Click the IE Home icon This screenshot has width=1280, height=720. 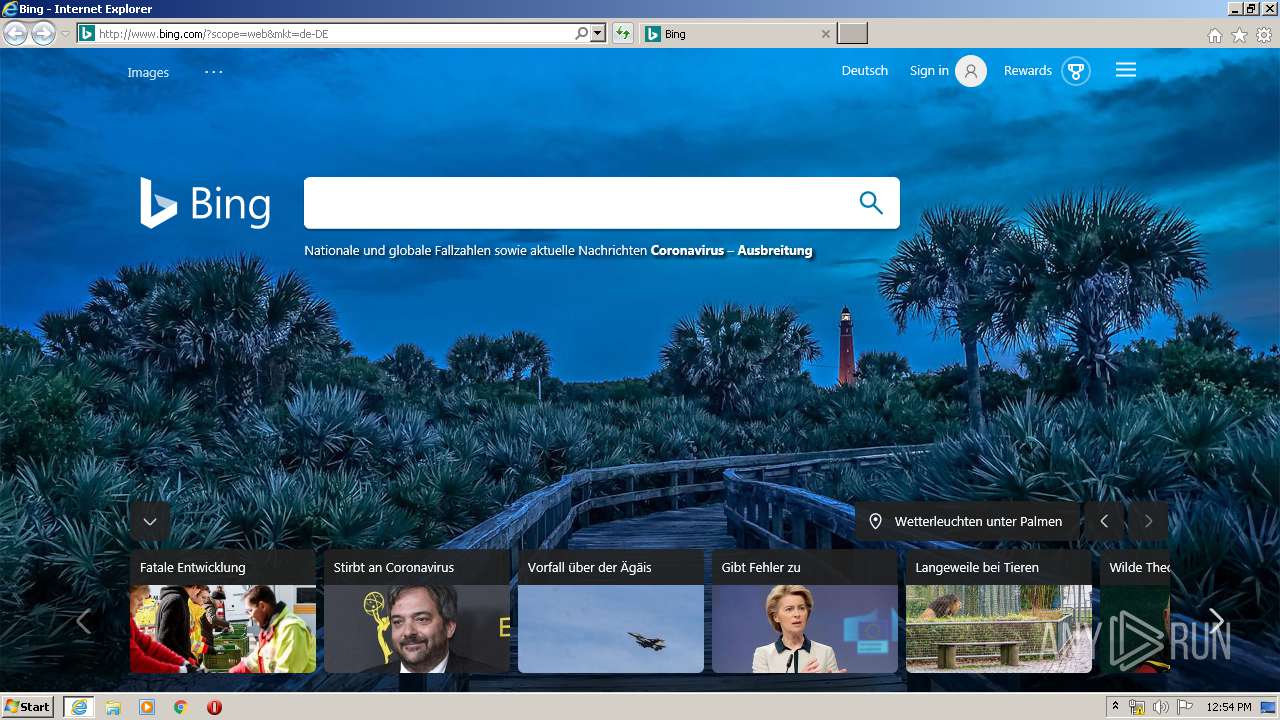click(1214, 35)
